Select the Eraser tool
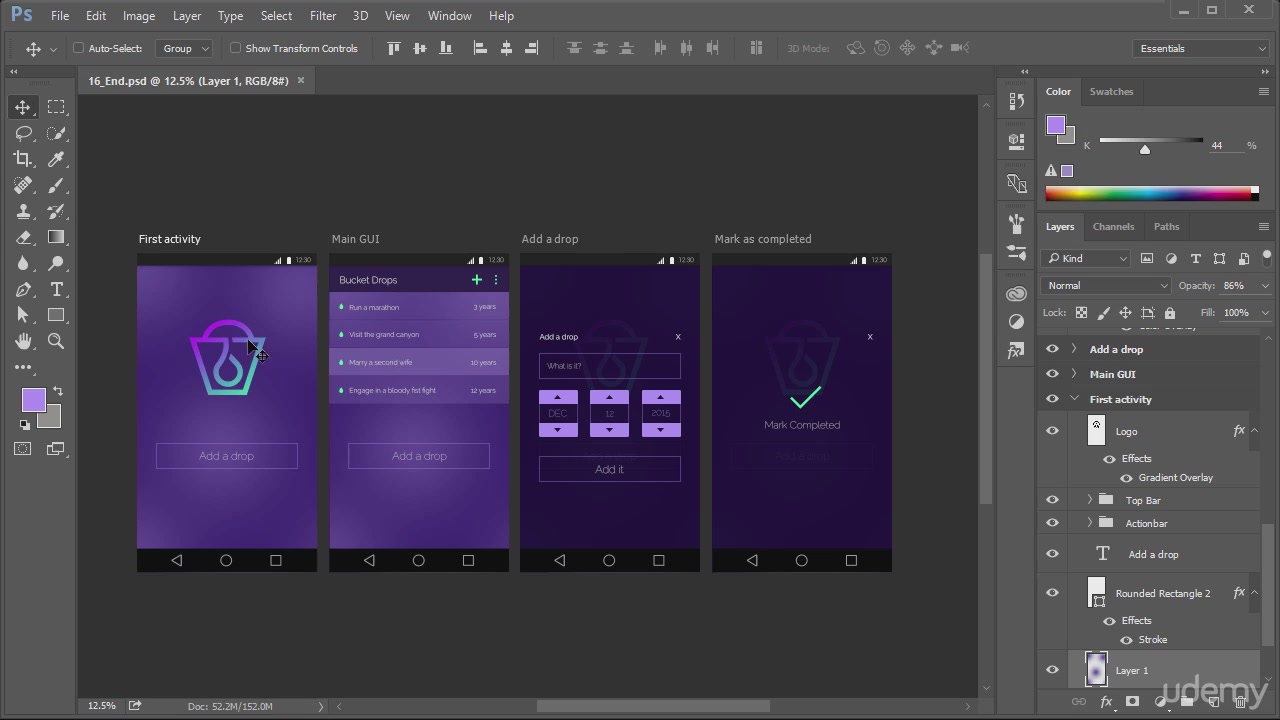 tap(22, 237)
